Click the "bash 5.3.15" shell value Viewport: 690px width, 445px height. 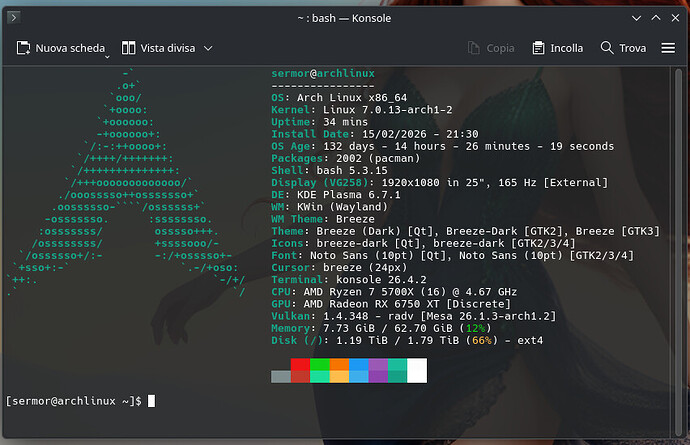[x=352, y=170]
